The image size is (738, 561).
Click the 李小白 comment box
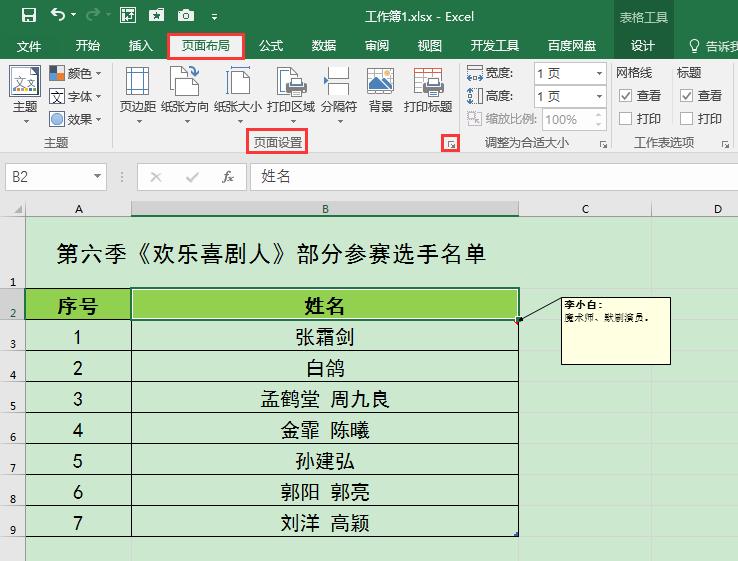click(x=616, y=331)
